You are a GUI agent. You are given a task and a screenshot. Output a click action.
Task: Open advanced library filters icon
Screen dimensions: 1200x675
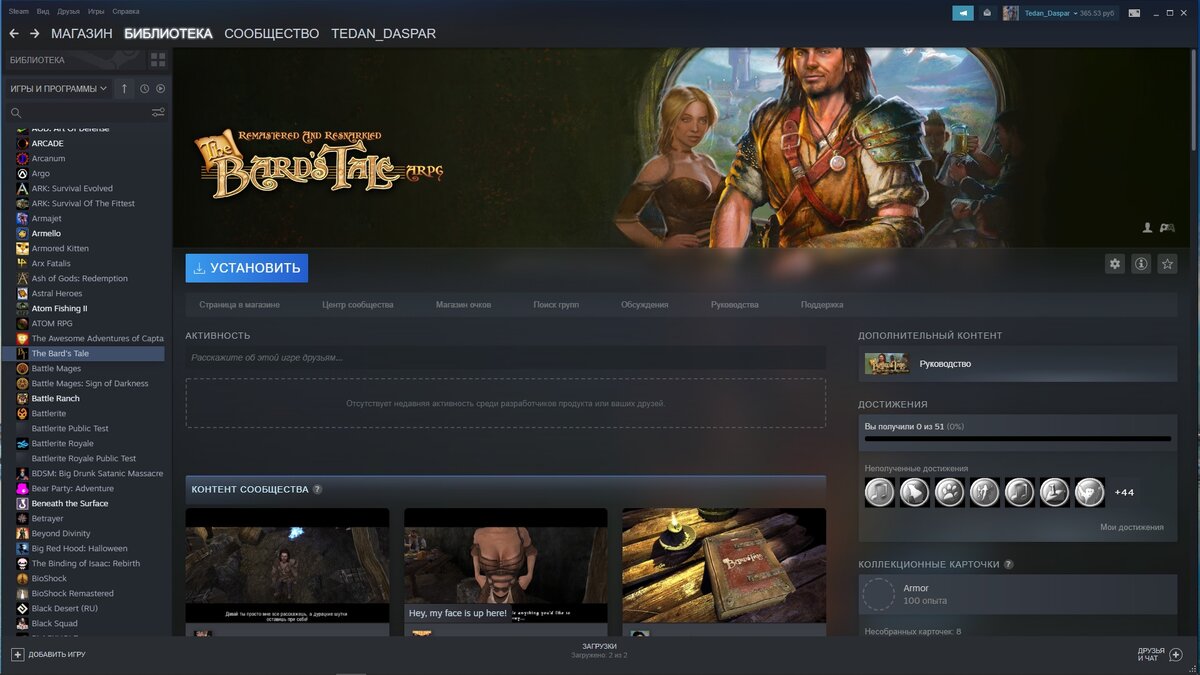(x=158, y=112)
